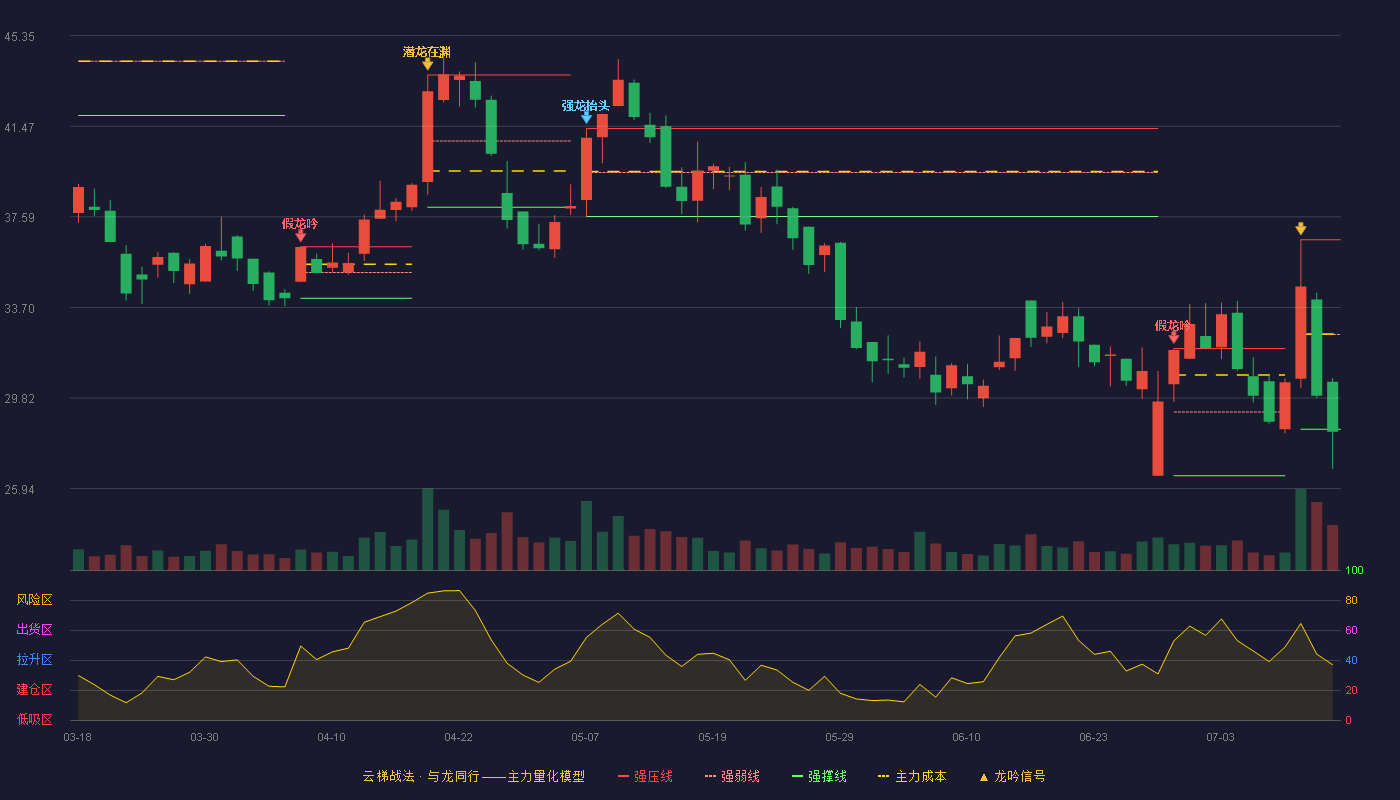
Task: Click the orange 80 indicator scale value
Action: tap(1350, 600)
